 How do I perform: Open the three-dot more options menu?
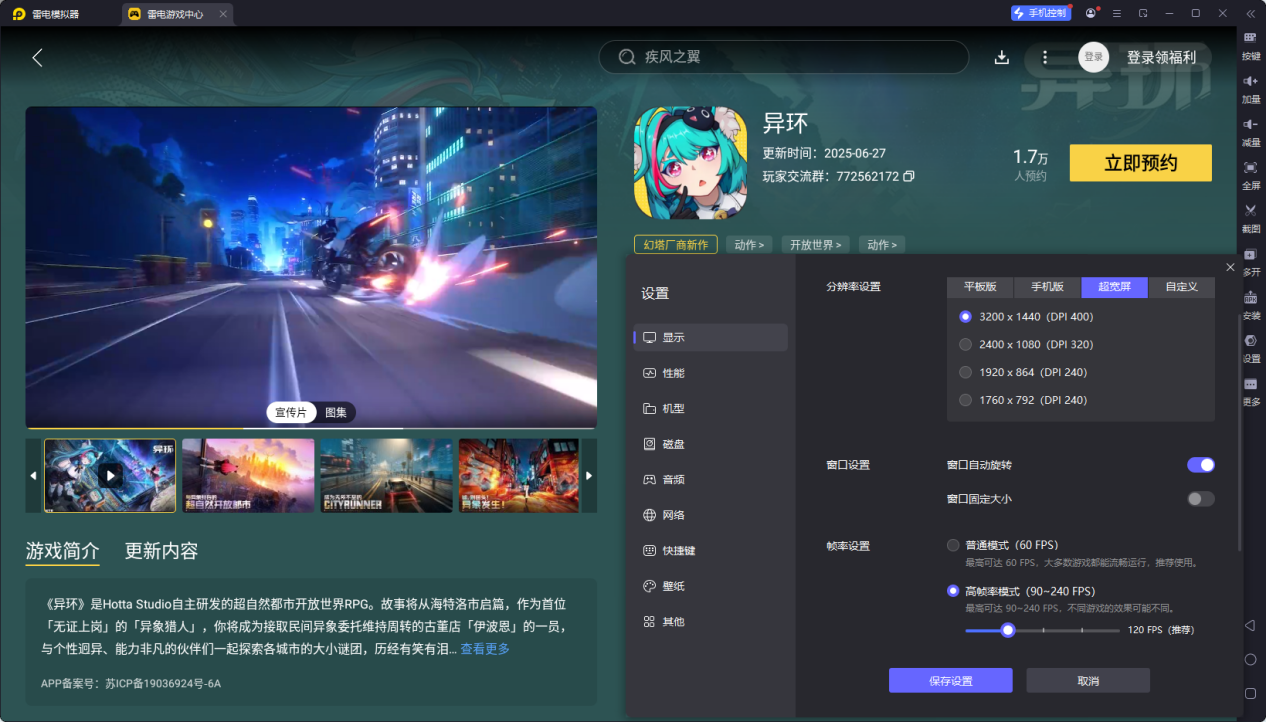click(x=1045, y=58)
